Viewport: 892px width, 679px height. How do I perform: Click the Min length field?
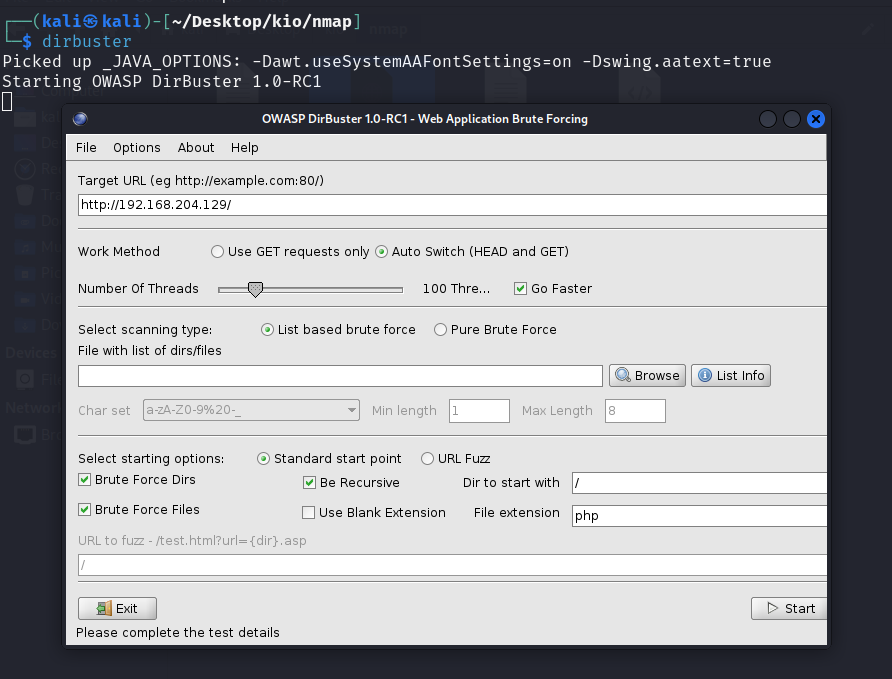coord(479,411)
